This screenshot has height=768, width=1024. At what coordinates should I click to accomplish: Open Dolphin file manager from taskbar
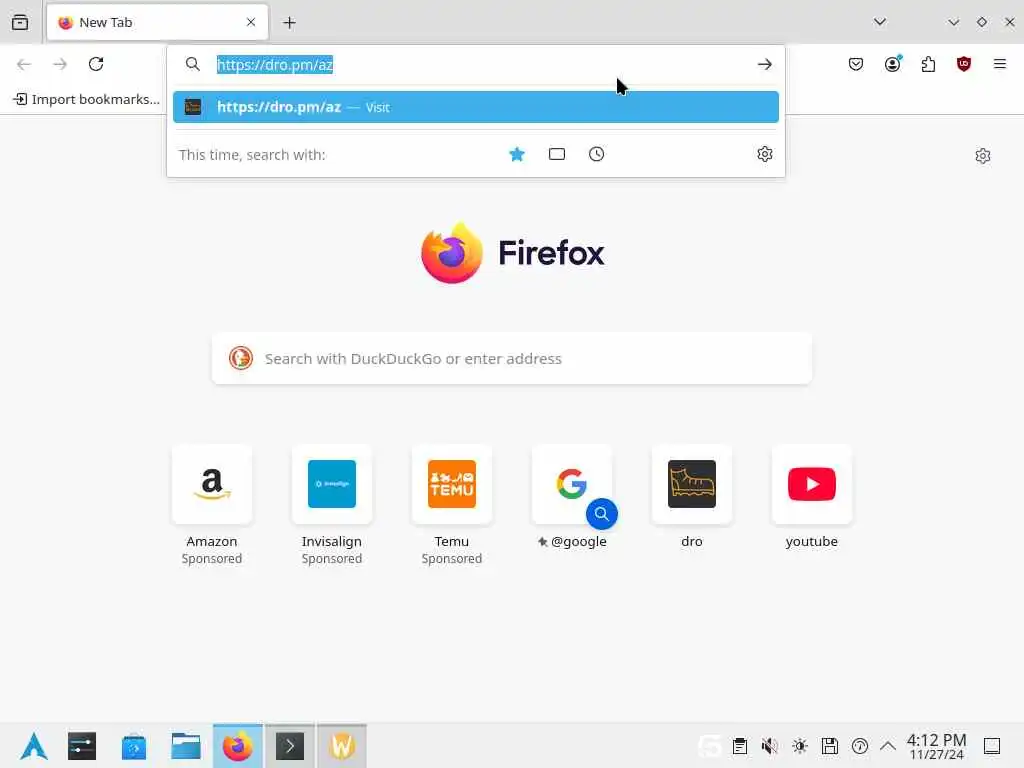coord(185,746)
